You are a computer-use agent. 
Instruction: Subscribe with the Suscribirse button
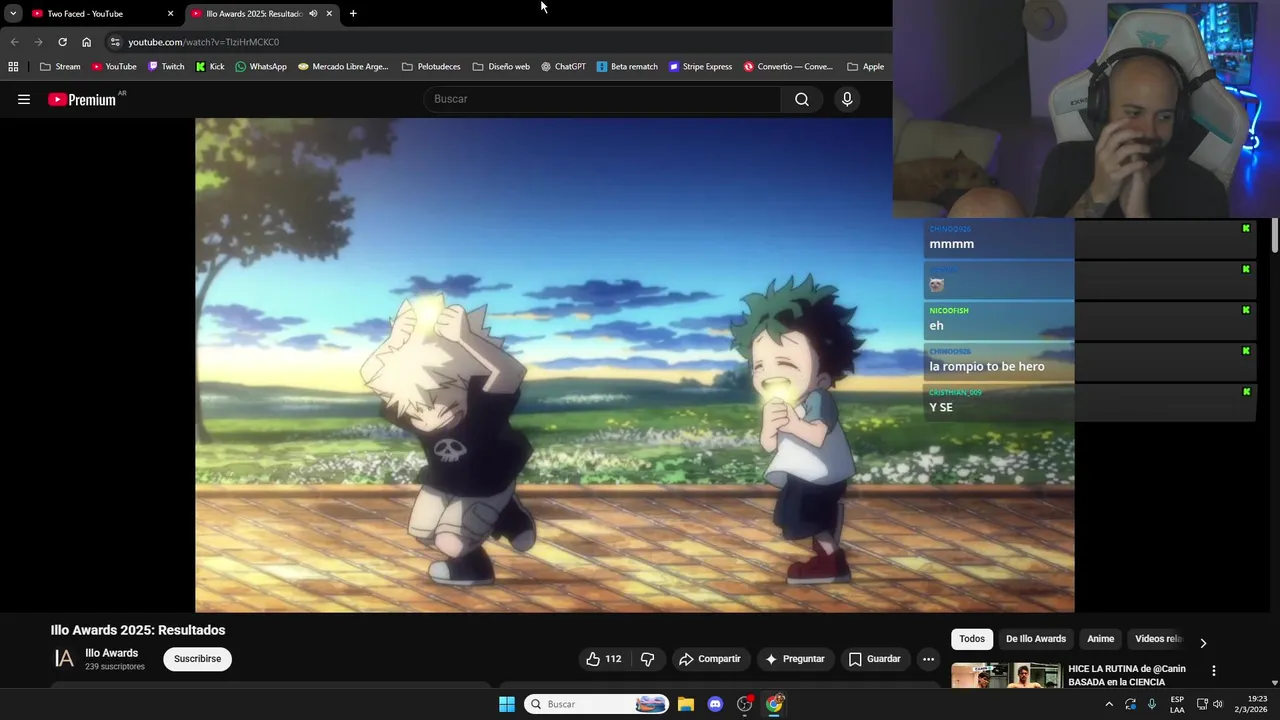(x=198, y=659)
